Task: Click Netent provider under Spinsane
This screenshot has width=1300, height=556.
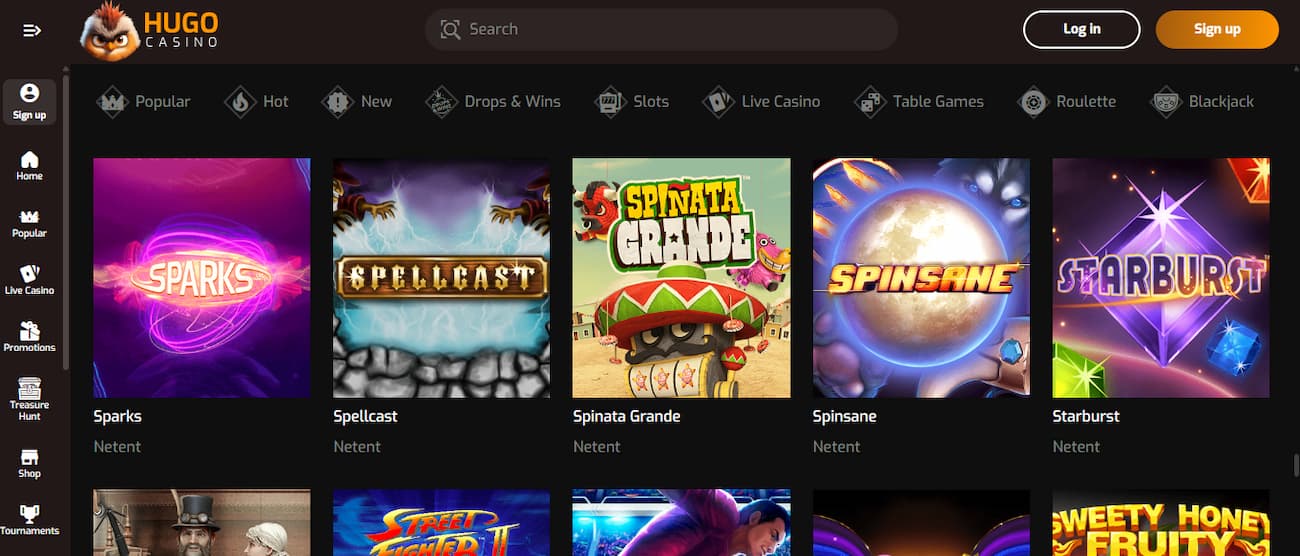Action: pos(837,447)
